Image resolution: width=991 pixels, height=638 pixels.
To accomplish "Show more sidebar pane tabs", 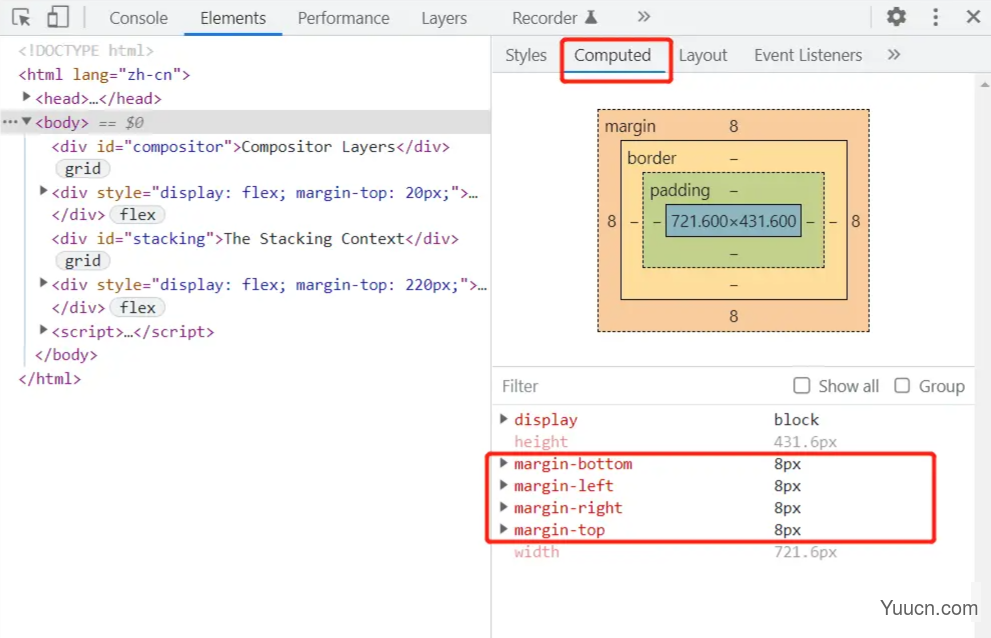I will click(894, 55).
